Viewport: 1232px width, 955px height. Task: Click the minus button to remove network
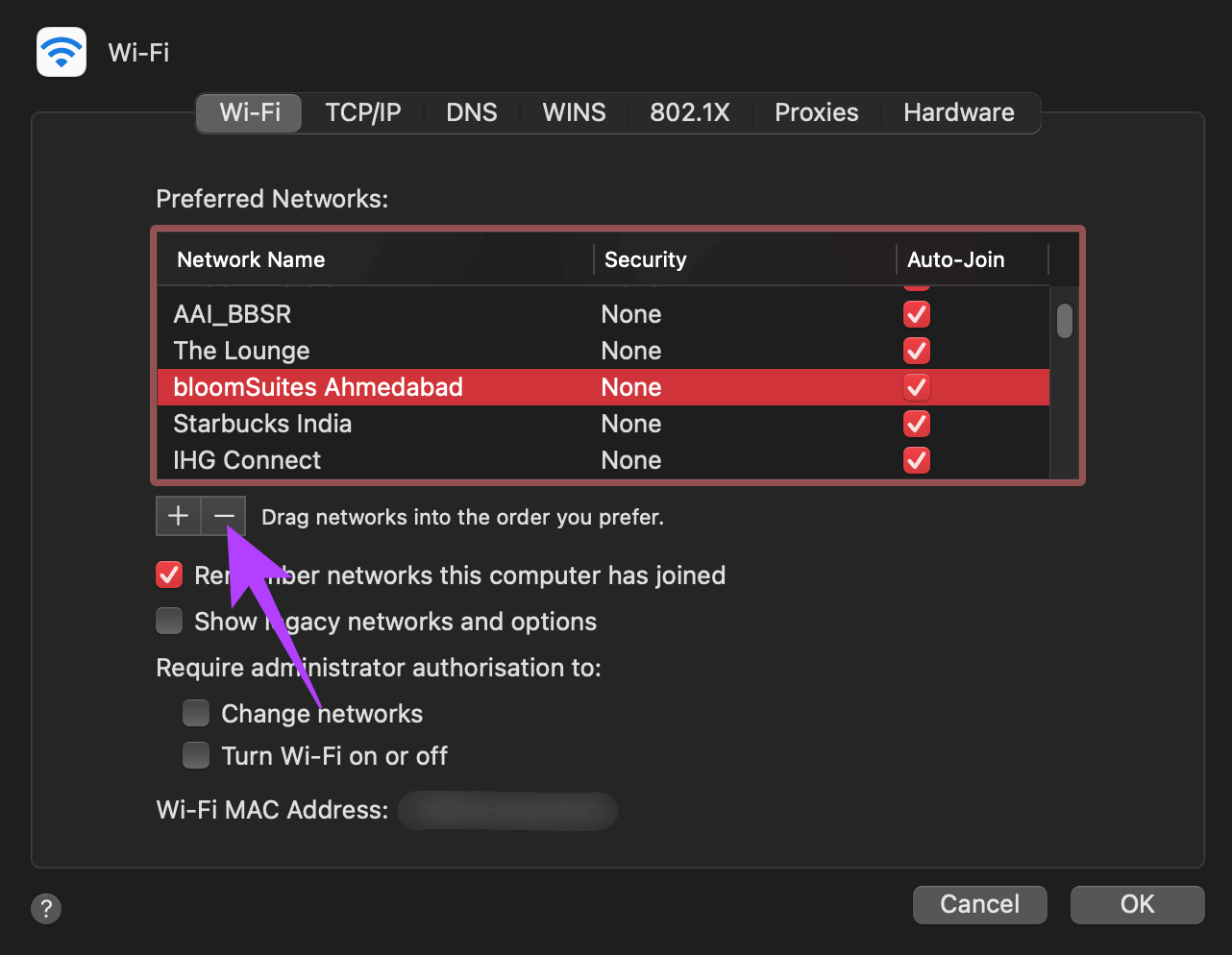coord(224,516)
